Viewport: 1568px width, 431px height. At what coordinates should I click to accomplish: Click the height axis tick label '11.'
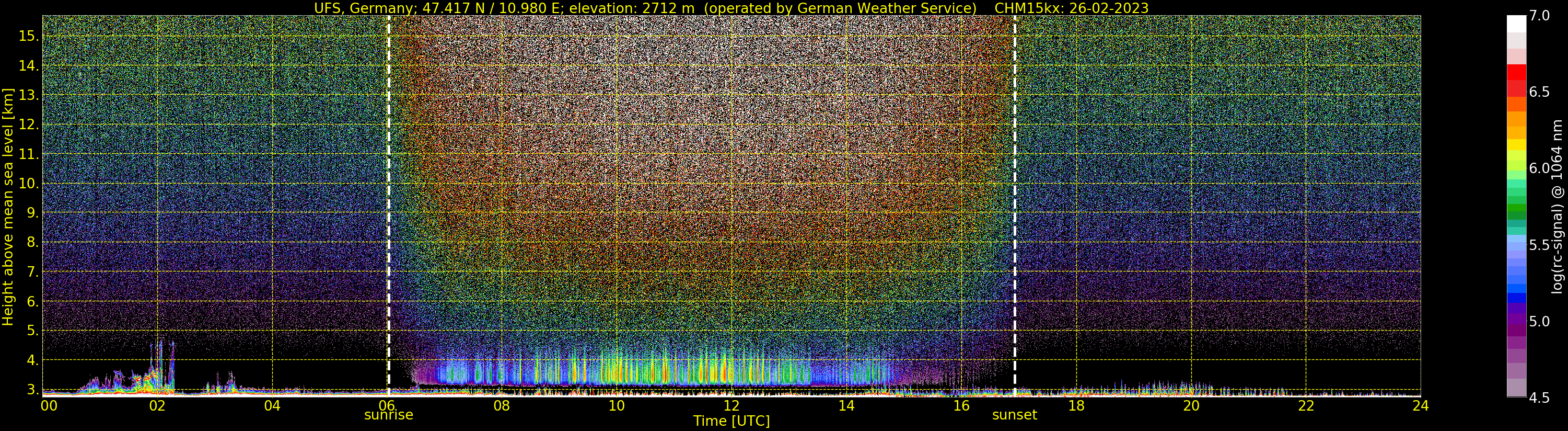[x=29, y=154]
